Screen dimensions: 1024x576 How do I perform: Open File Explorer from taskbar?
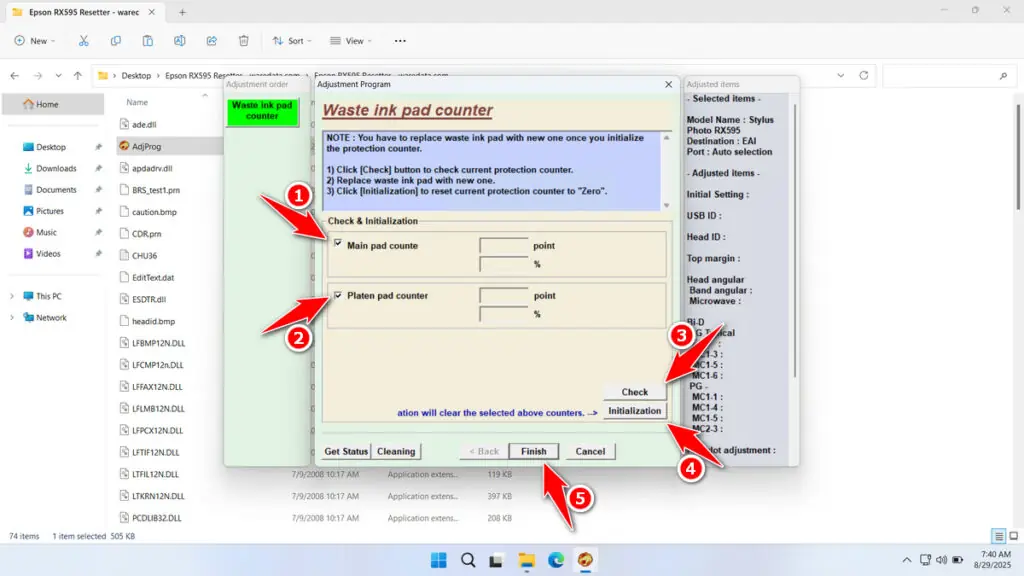click(526, 560)
